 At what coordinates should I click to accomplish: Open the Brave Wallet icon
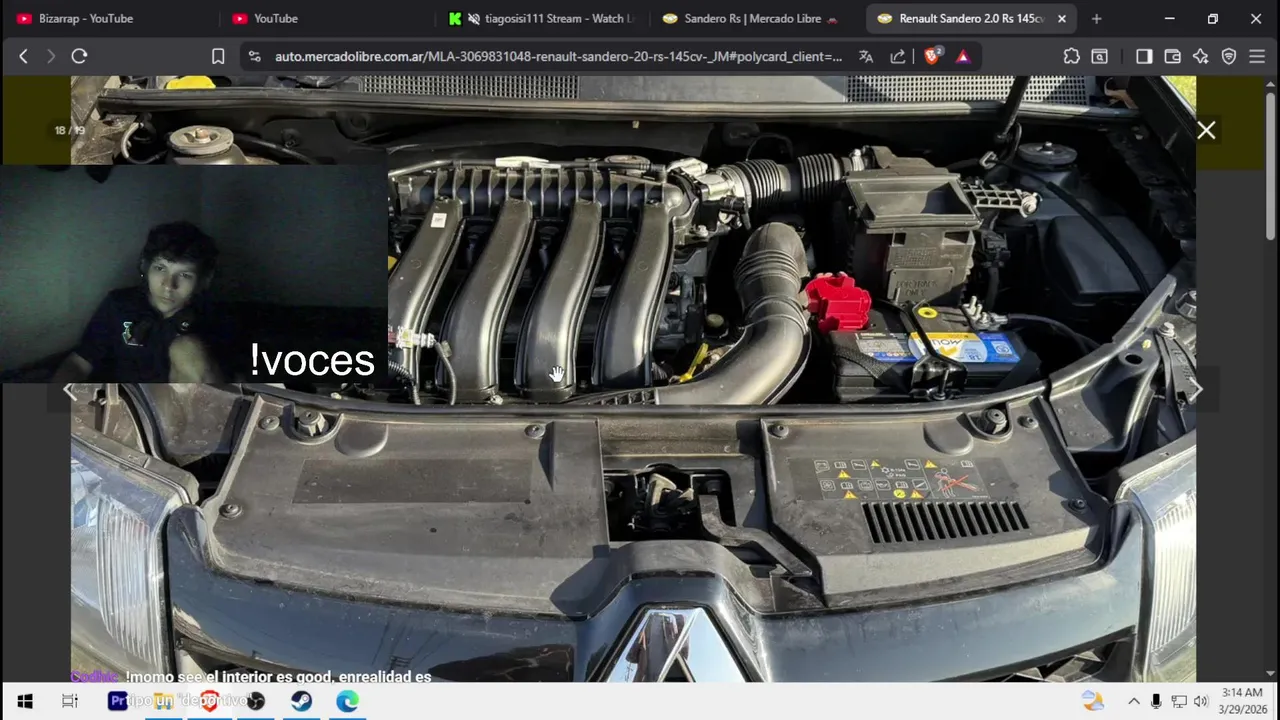pos(1172,57)
